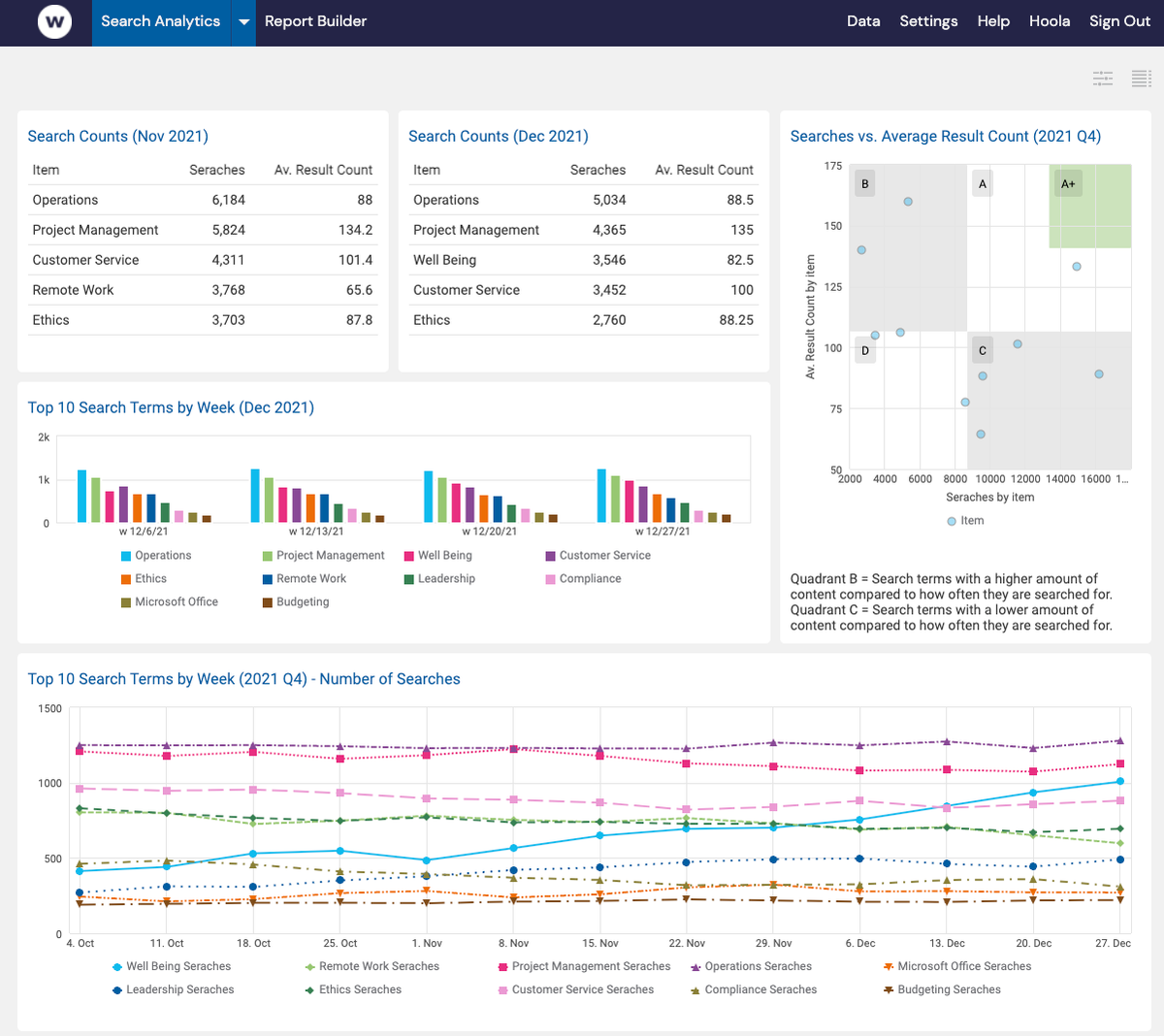Screen dimensions: 1164x1036
Task: Switch to the Report Builder tab
Action: click(315, 20)
